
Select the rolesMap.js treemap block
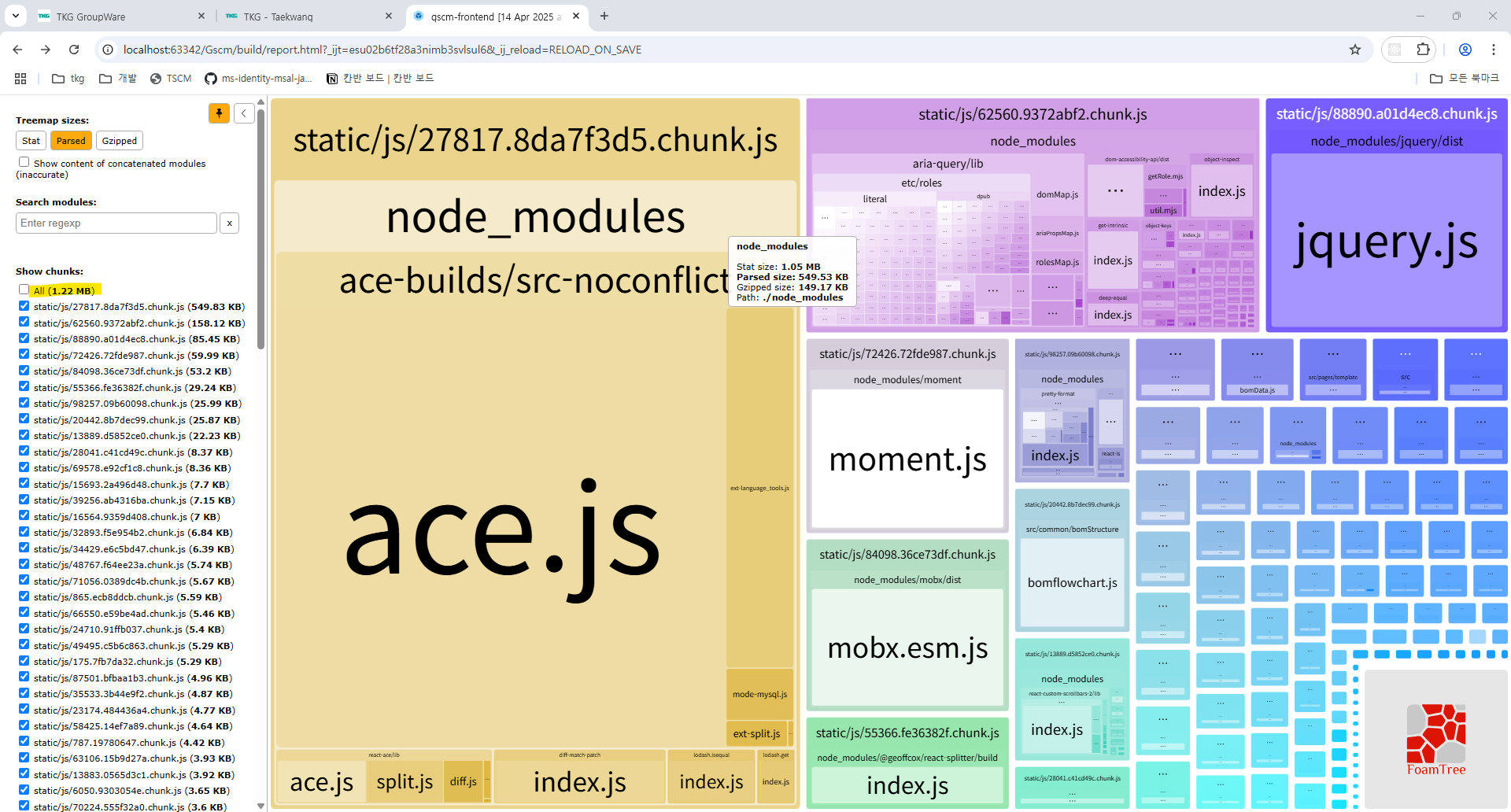tap(1057, 262)
